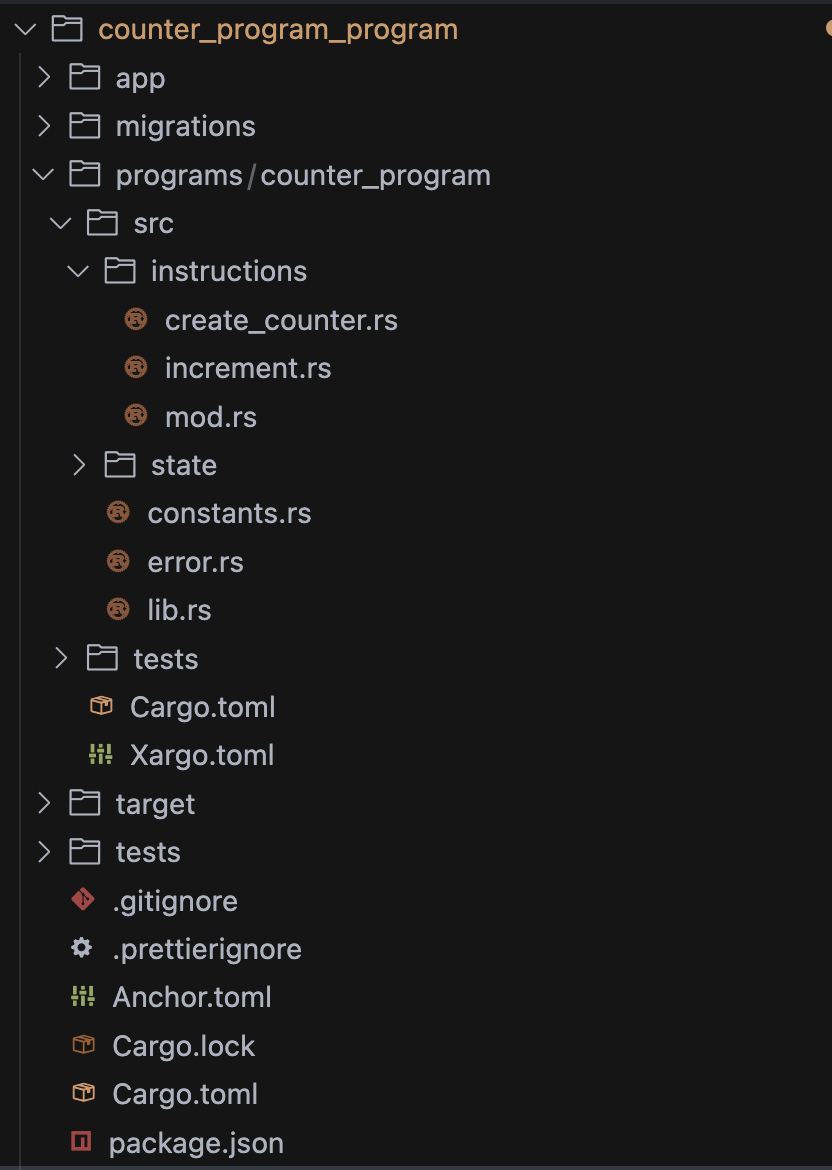This screenshot has width=832, height=1170.
Task: Click the Rust icon next to increment.rs
Action: tap(136, 368)
